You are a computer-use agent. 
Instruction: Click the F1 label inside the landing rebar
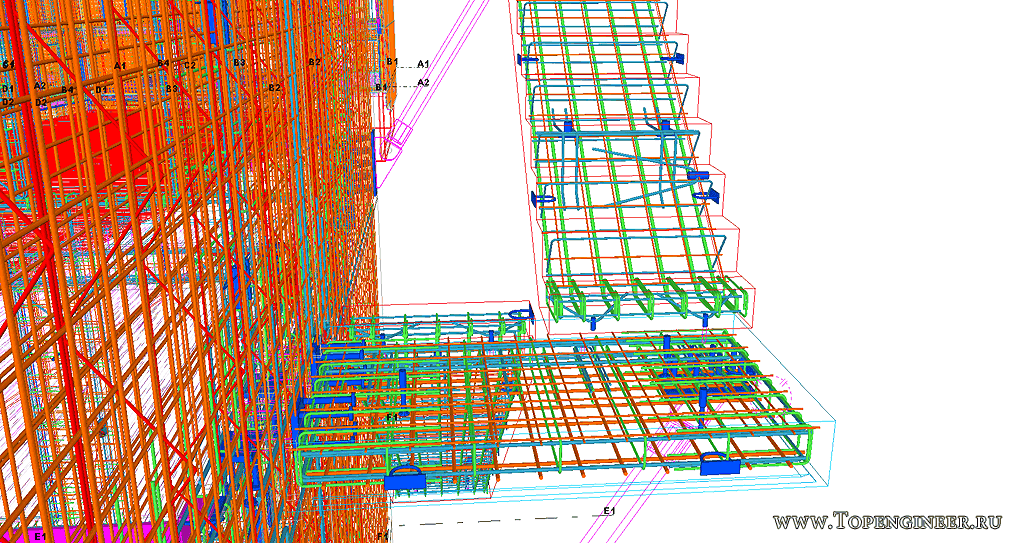pyautogui.click(x=392, y=415)
